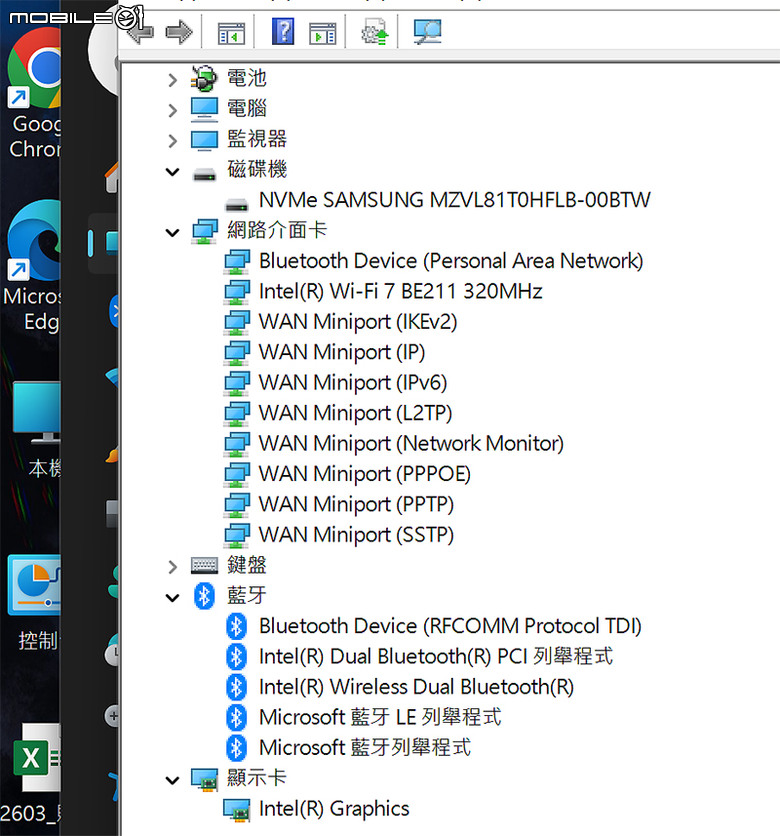The width and height of the screenshot is (780, 836).
Task: Select the 電池 battery category icon
Action: pyautogui.click(x=204, y=78)
